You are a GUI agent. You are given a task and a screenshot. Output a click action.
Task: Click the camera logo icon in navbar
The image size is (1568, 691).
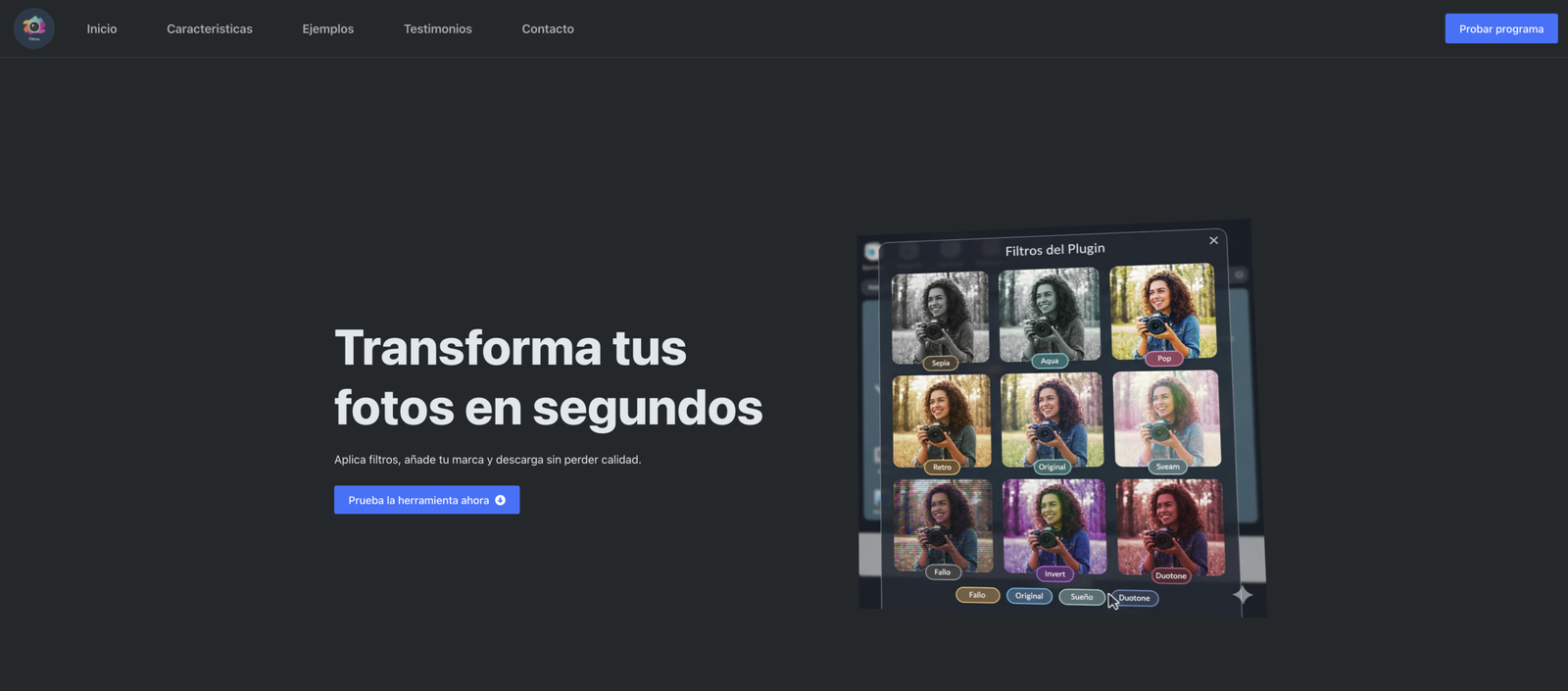[x=34, y=28]
